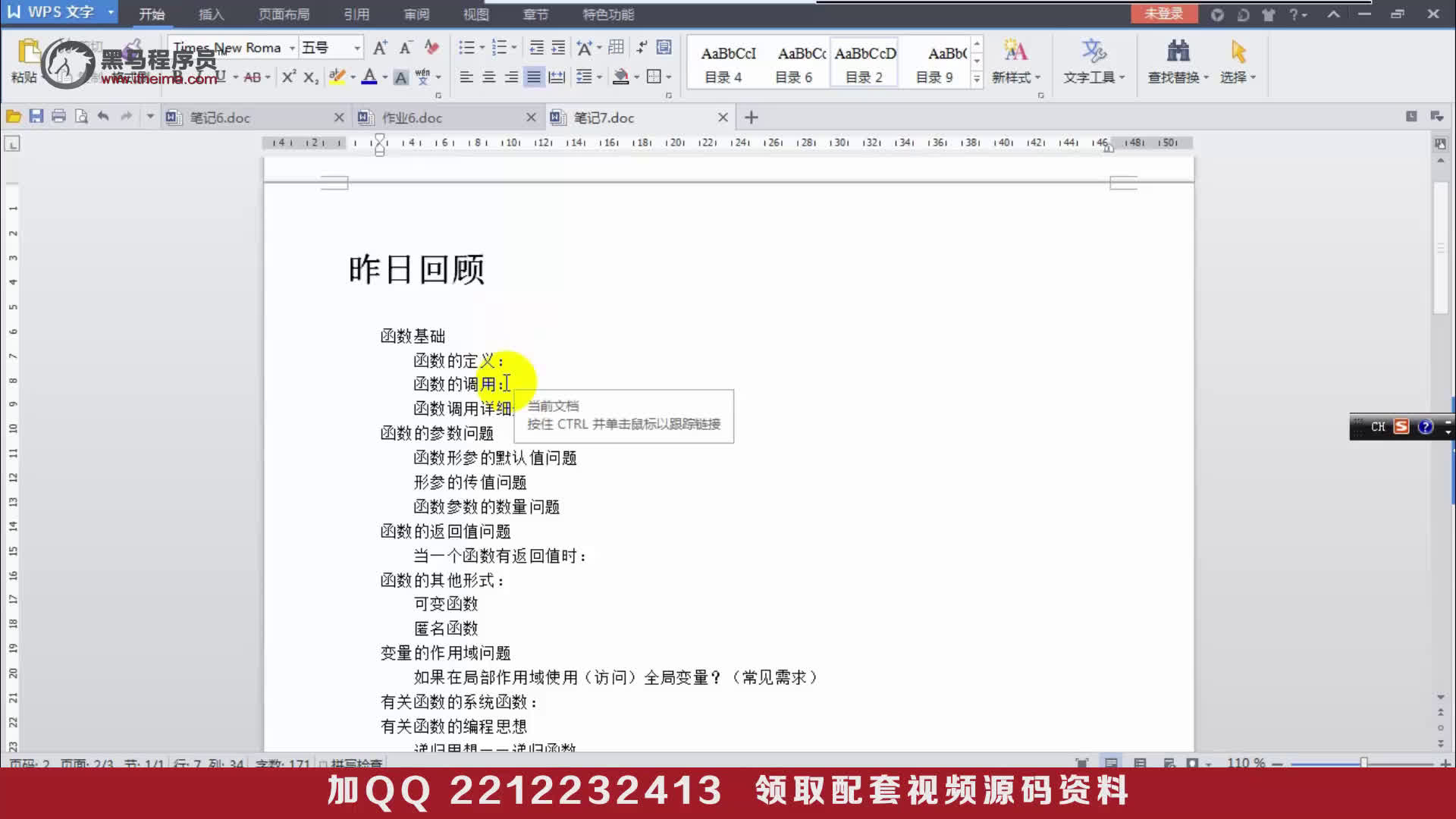
Task: Toggle justified alignment off
Action: point(534,77)
